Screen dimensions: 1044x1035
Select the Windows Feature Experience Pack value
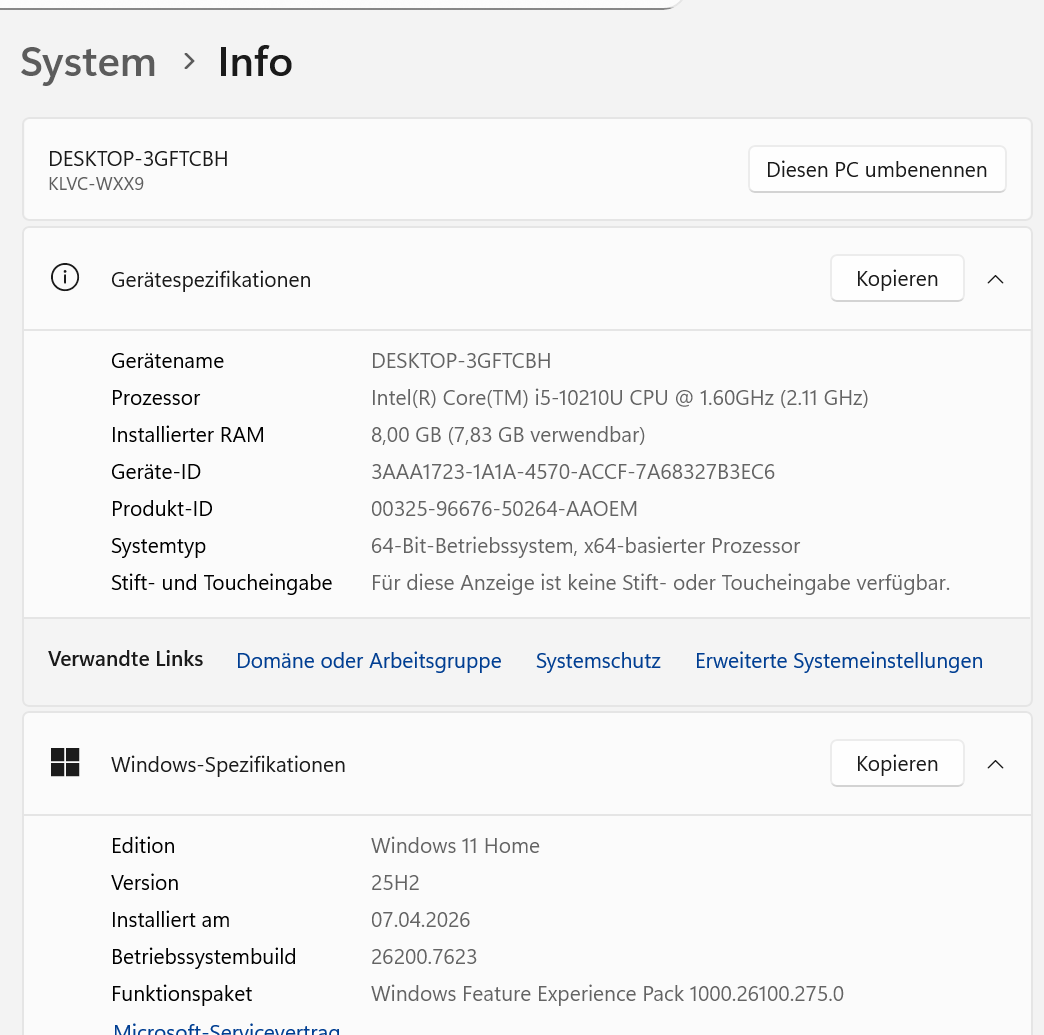(607, 994)
